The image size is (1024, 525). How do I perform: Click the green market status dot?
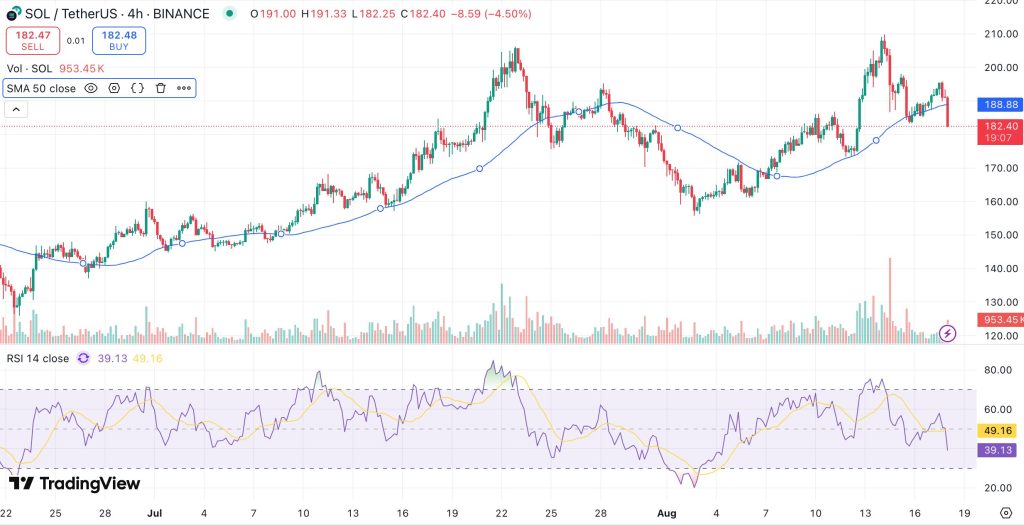pos(231,14)
